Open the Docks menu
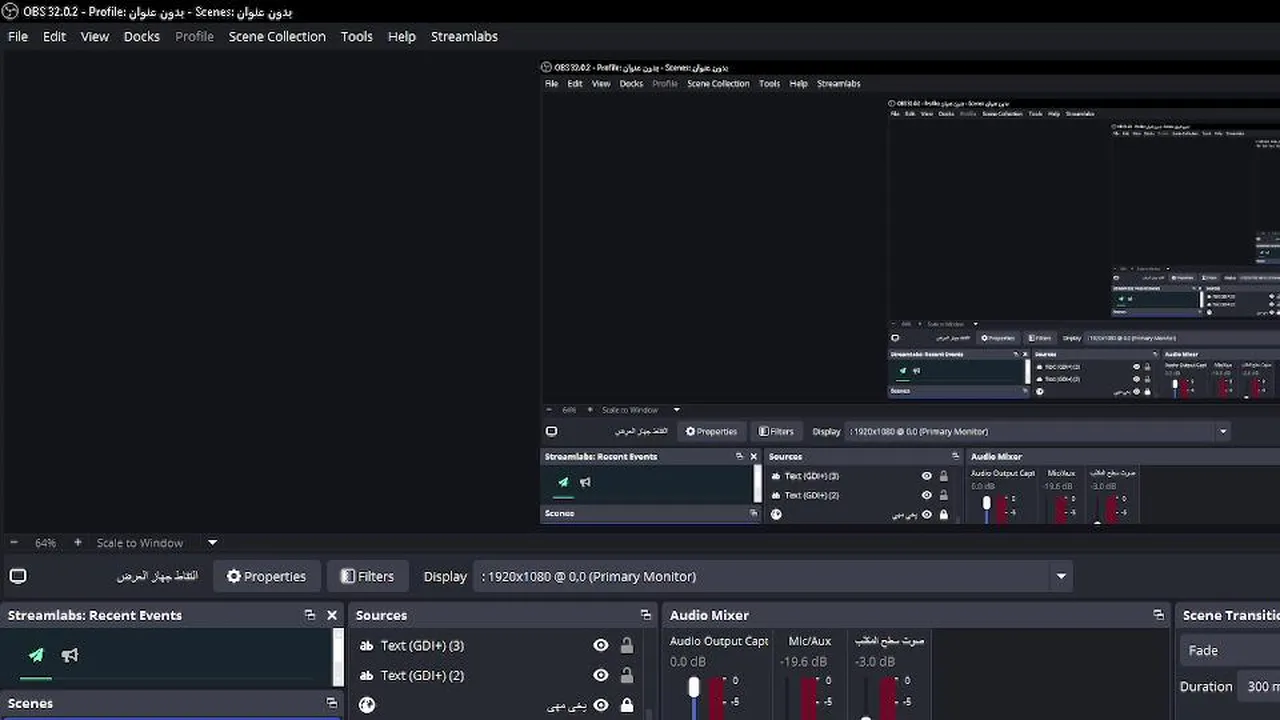The height and width of the screenshot is (720, 1280). click(142, 36)
